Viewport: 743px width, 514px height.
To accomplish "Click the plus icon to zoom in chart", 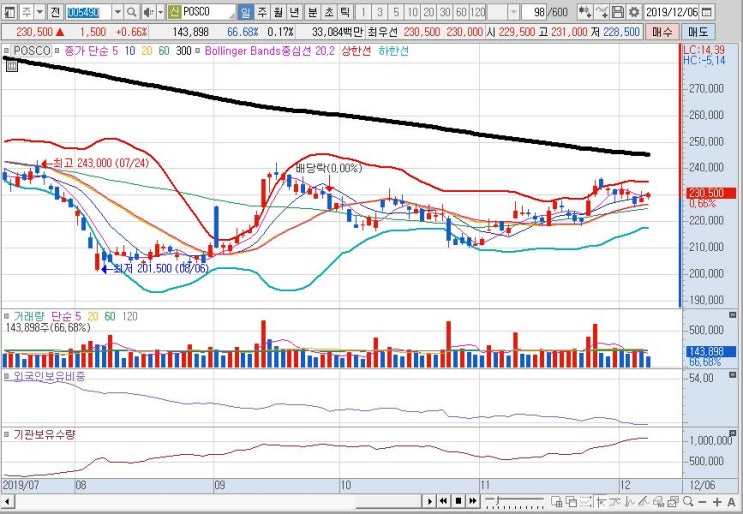I will click(717, 501).
